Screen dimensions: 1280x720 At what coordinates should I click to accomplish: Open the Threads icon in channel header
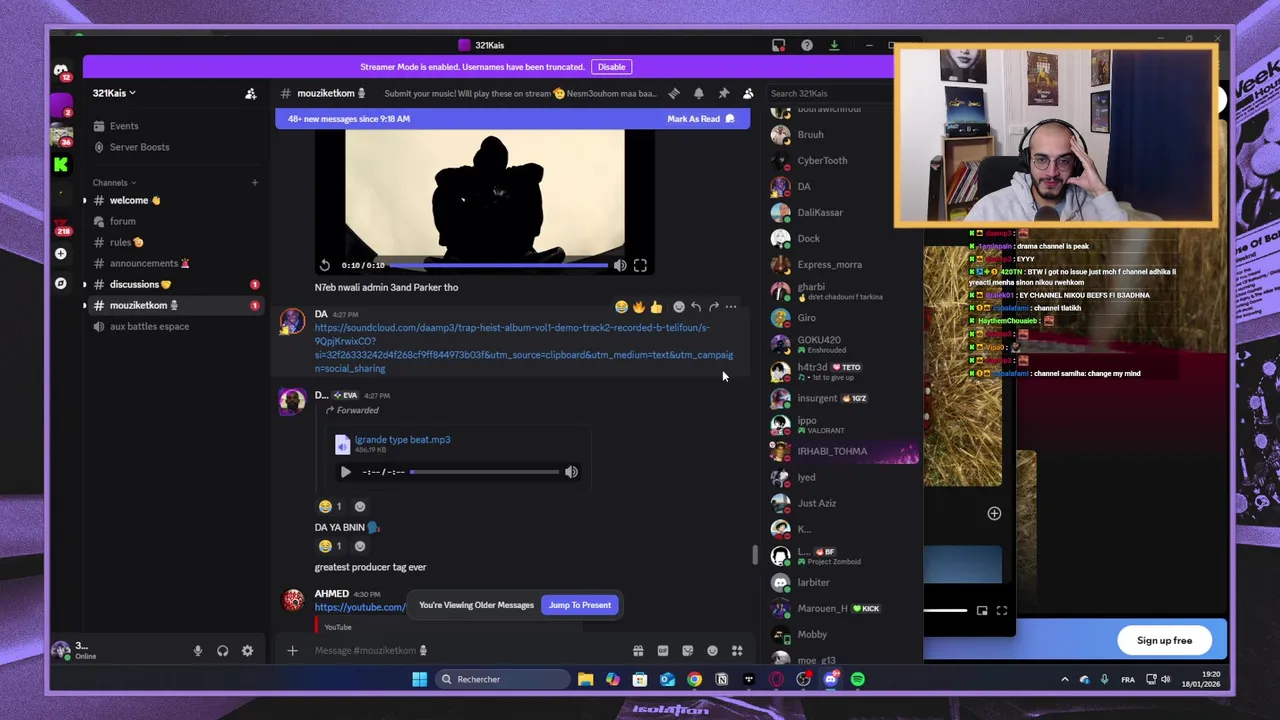pos(674,93)
